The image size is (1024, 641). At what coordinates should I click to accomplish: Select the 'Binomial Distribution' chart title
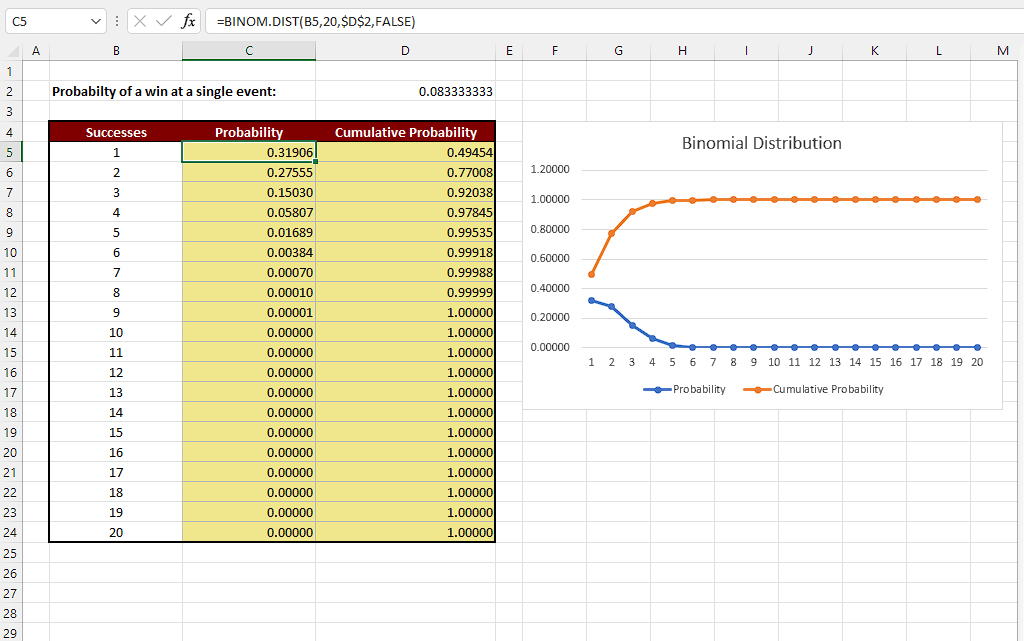[761, 143]
